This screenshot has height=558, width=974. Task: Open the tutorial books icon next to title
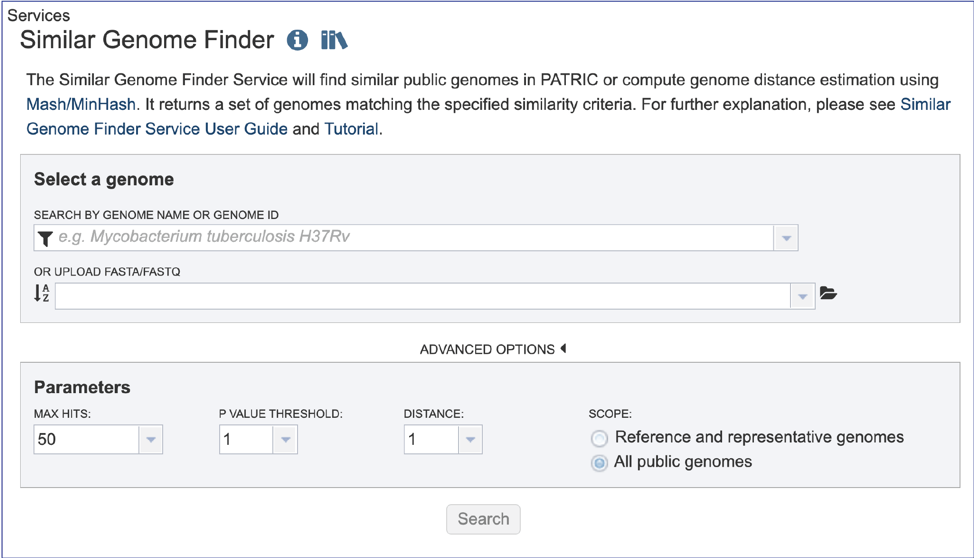(x=334, y=40)
